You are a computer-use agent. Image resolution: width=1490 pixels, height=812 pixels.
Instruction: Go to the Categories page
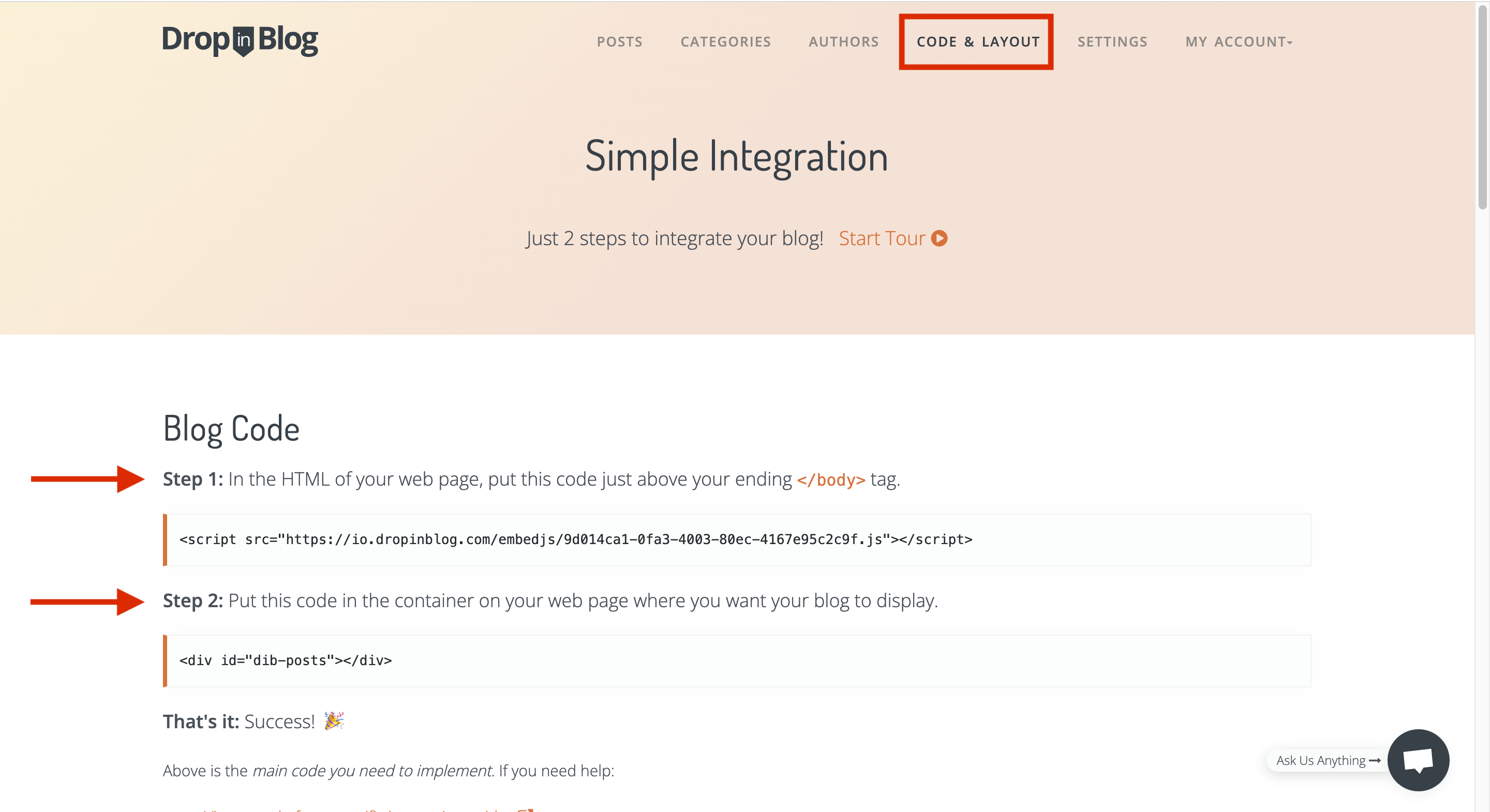tap(725, 42)
